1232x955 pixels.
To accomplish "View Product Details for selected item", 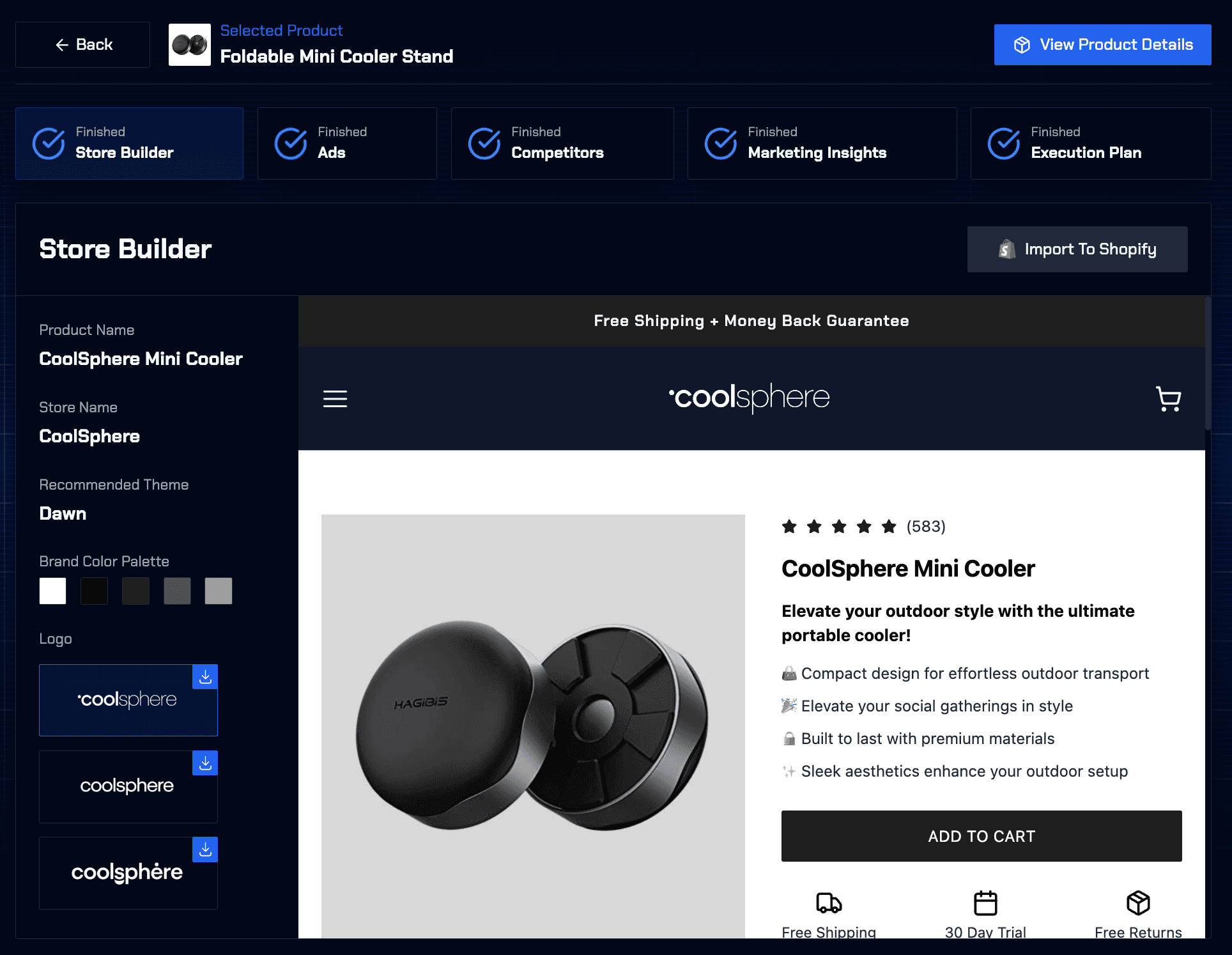I will 1102,43.
